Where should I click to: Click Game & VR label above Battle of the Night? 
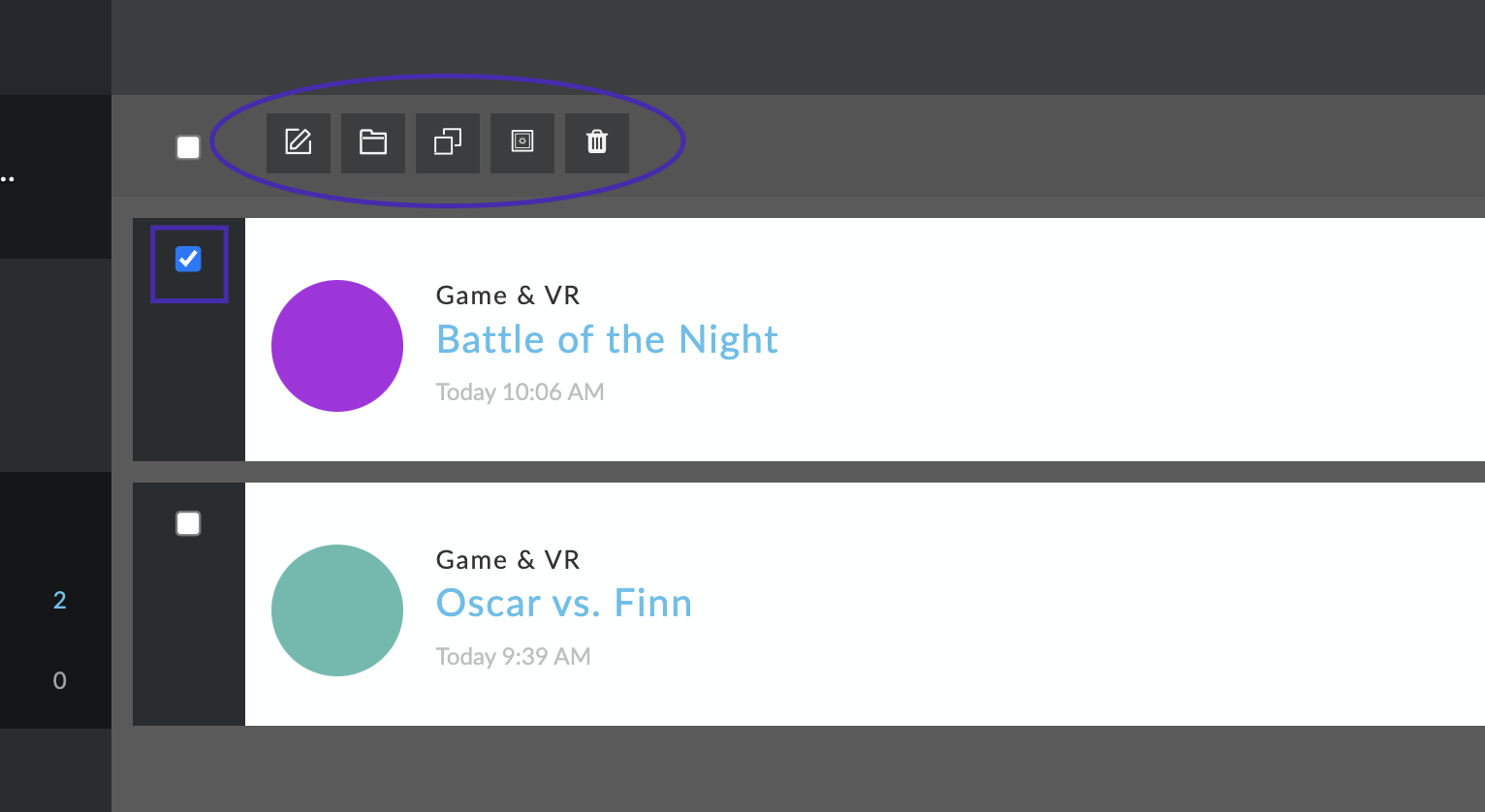coord(508,296)
